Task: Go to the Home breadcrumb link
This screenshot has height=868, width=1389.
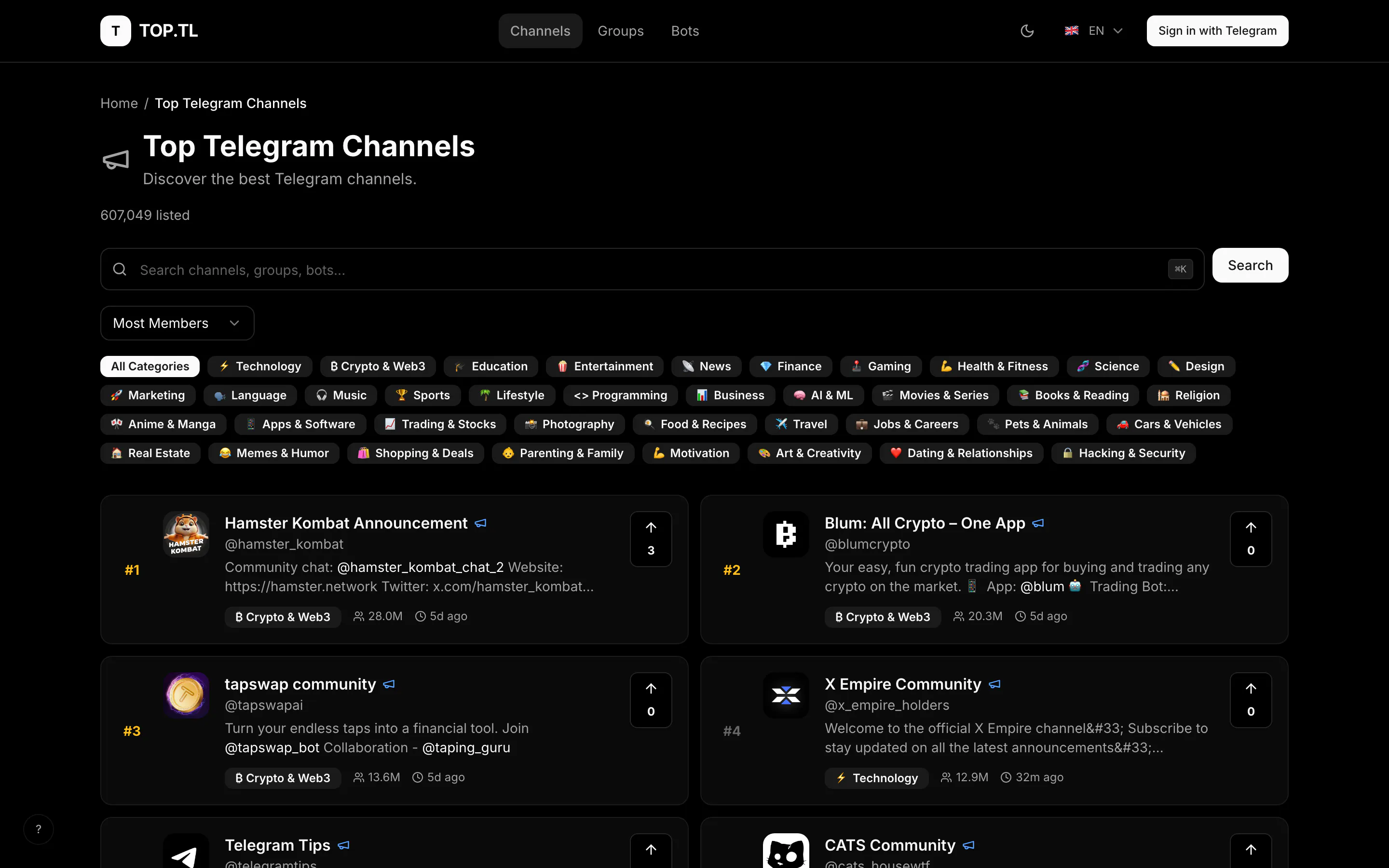Action: click(x=119, y=103)
